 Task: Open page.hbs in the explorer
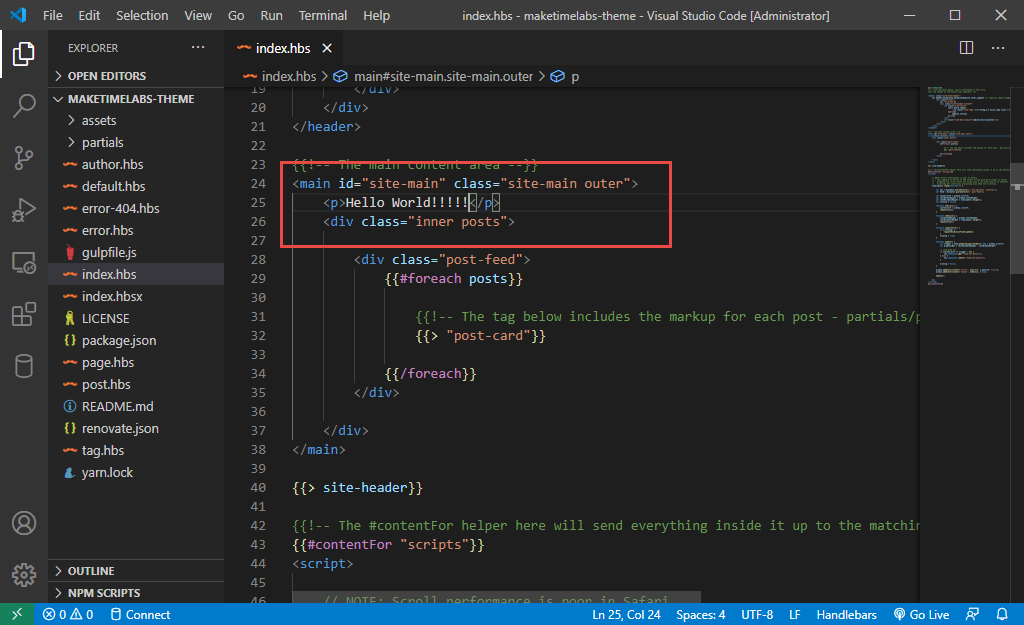pos(136,362)
